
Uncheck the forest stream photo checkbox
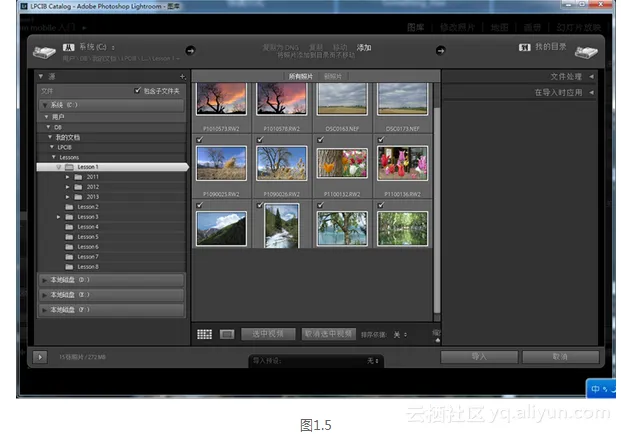[260, 205]
